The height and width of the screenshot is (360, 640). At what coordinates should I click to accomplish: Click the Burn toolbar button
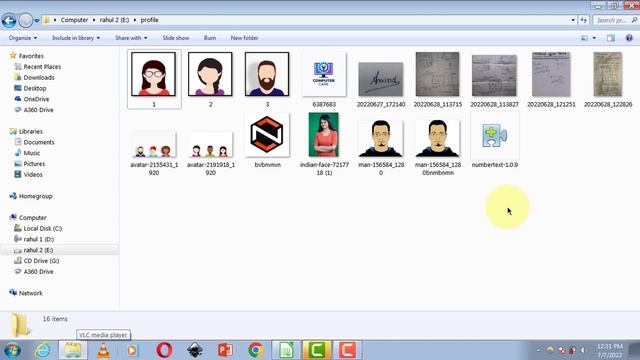pos(210,38)
